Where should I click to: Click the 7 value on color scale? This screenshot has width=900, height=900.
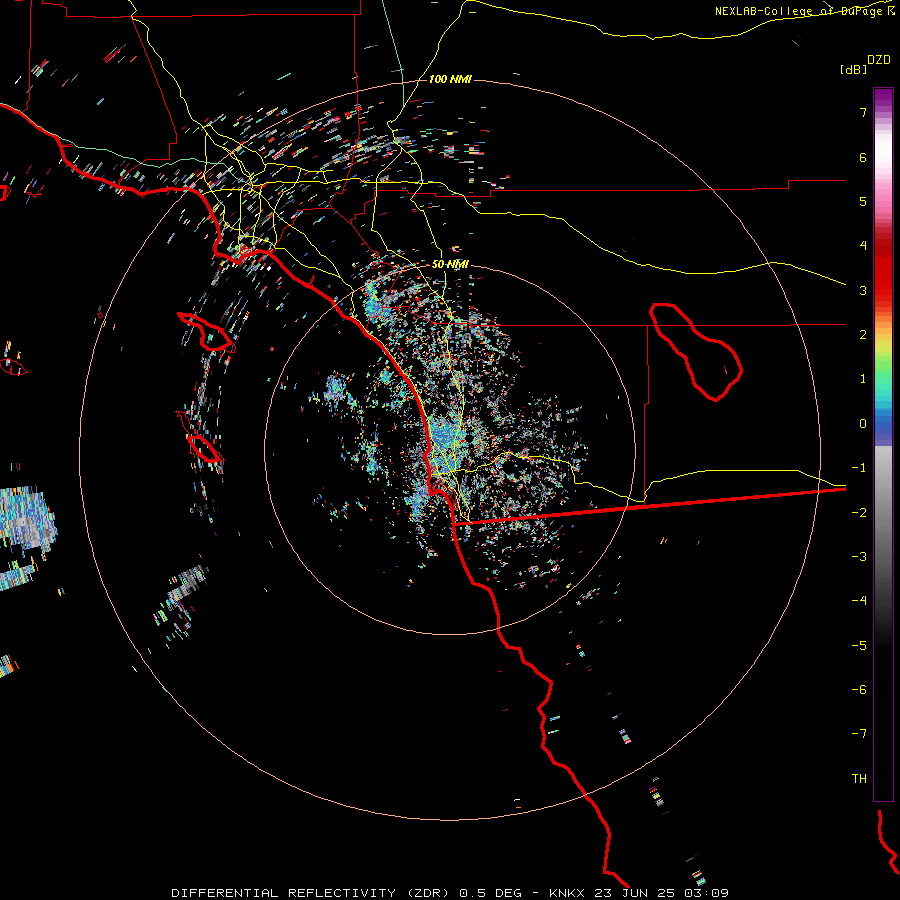click(863, 112)
